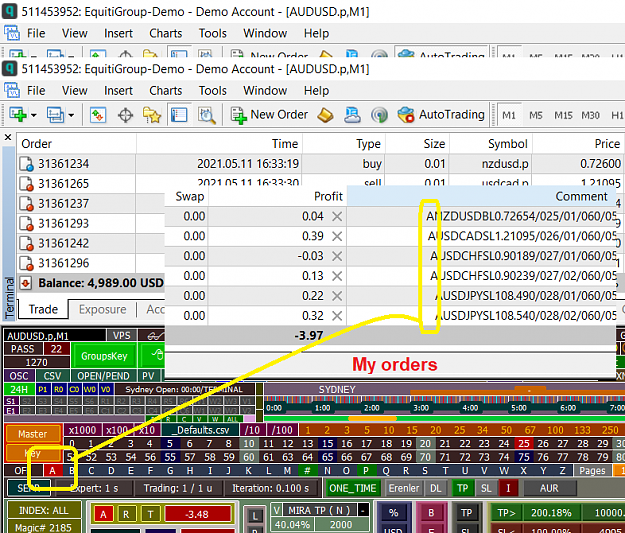Click the order icon beside 31361234
Screen dimensions: 625x533
tap(26, 164)
